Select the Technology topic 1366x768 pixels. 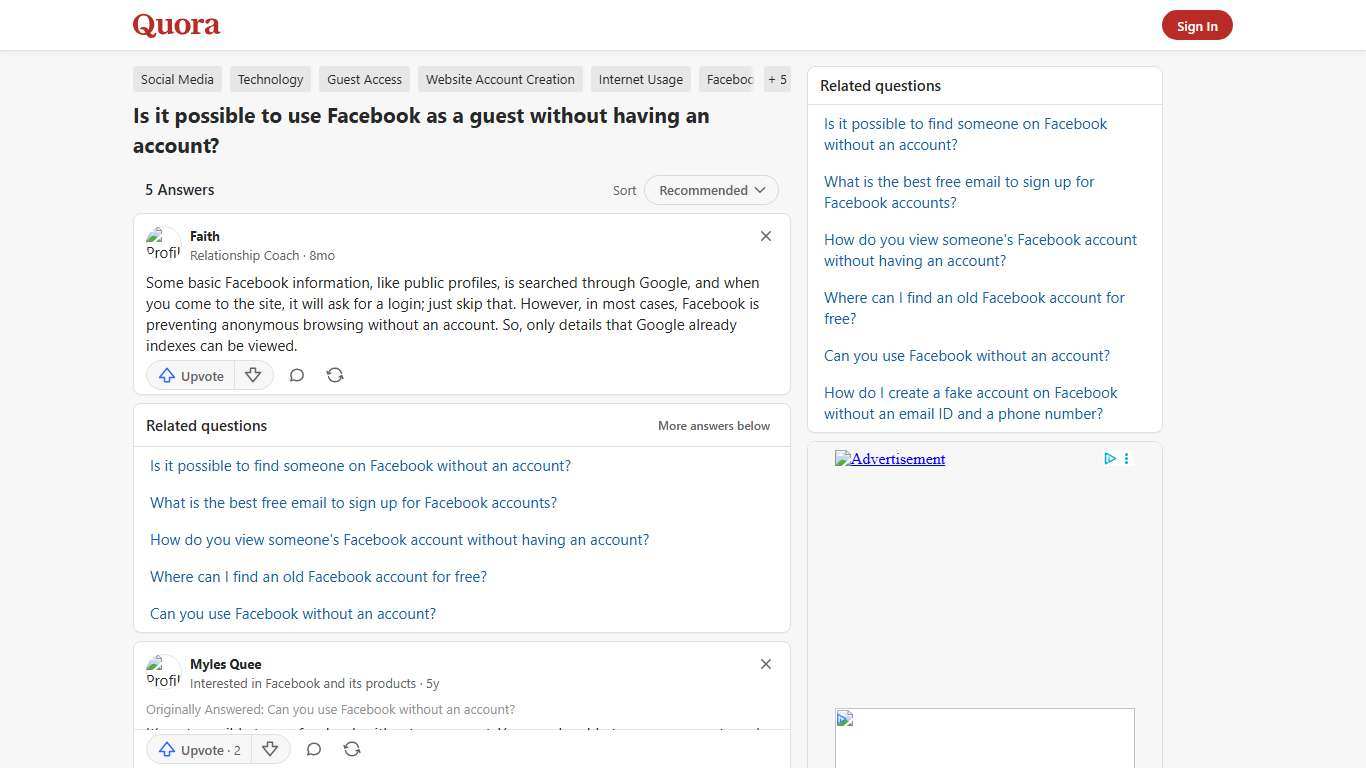pos(270,79)
